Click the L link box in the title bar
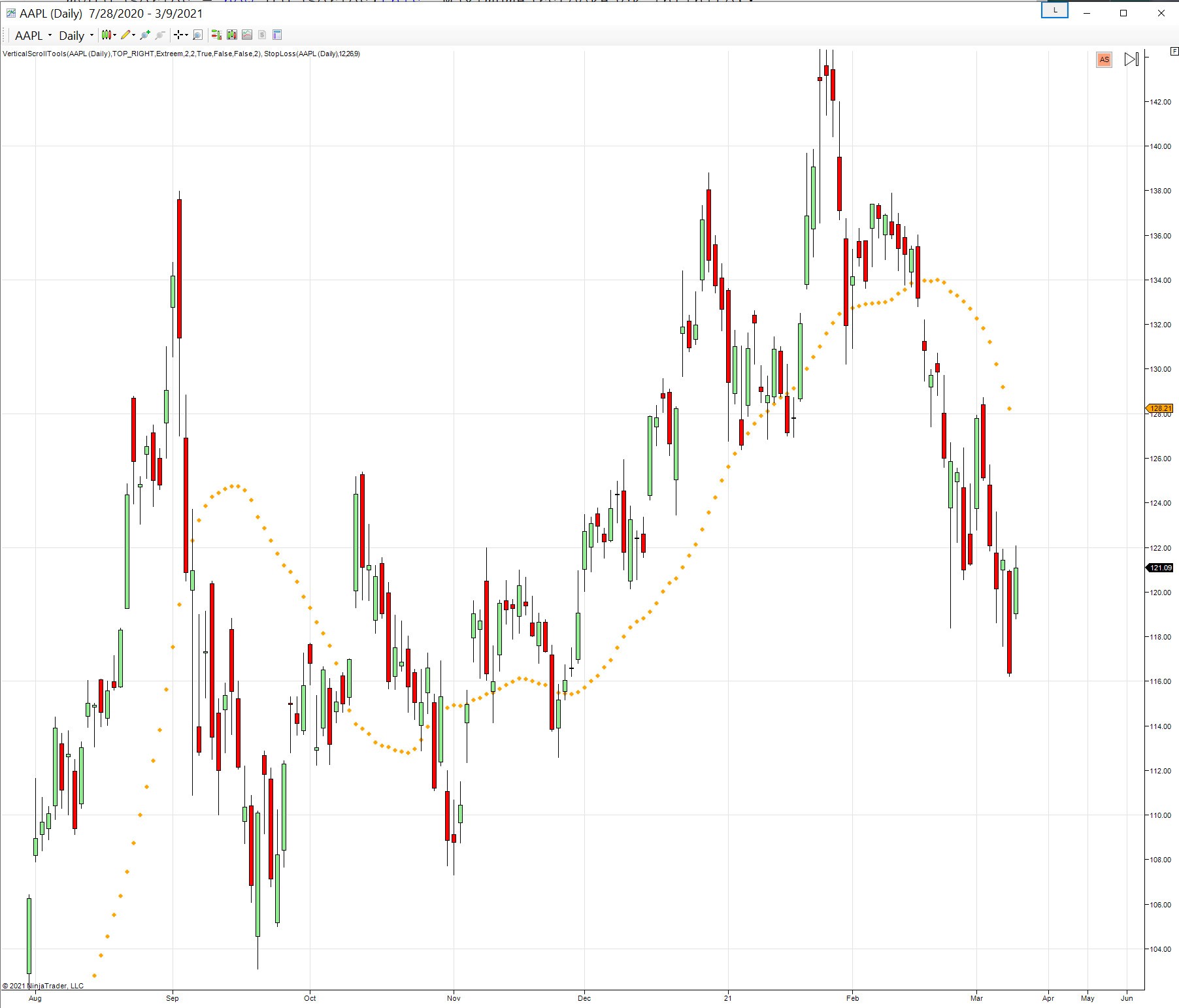This screenshot has height=1008, width=1179. 1055,10
